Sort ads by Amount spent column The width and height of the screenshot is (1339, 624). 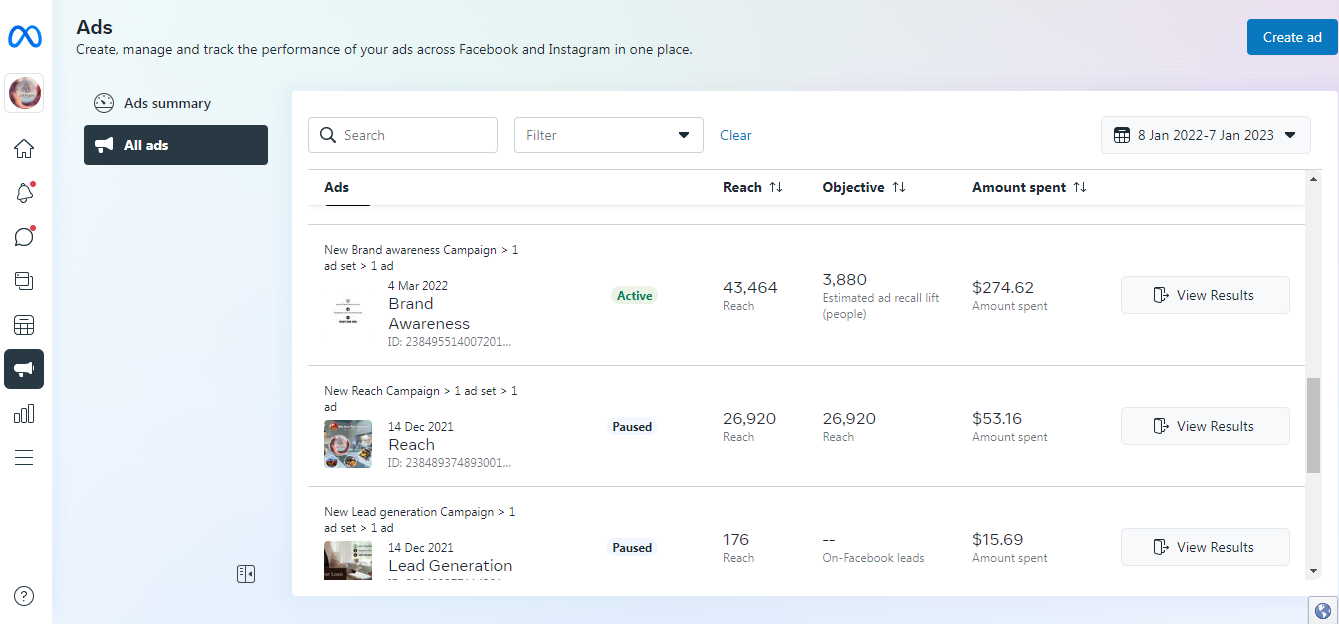coord(1080,188)
